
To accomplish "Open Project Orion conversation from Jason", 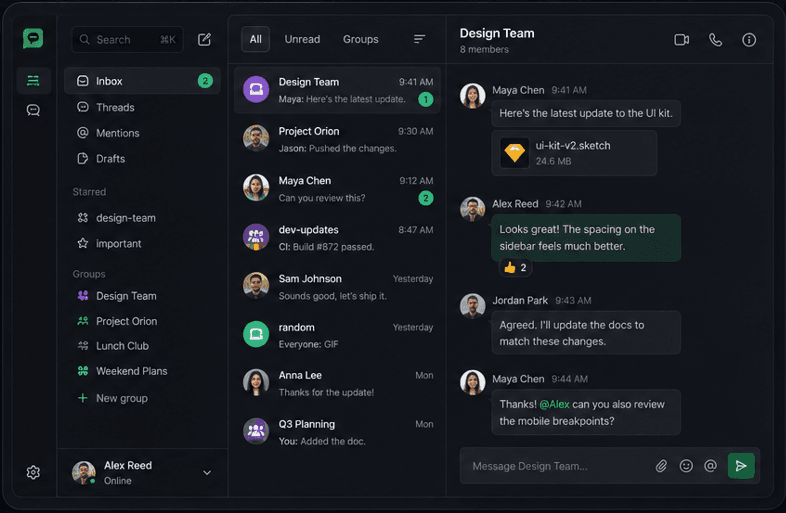I will click(x=337, y=139).
